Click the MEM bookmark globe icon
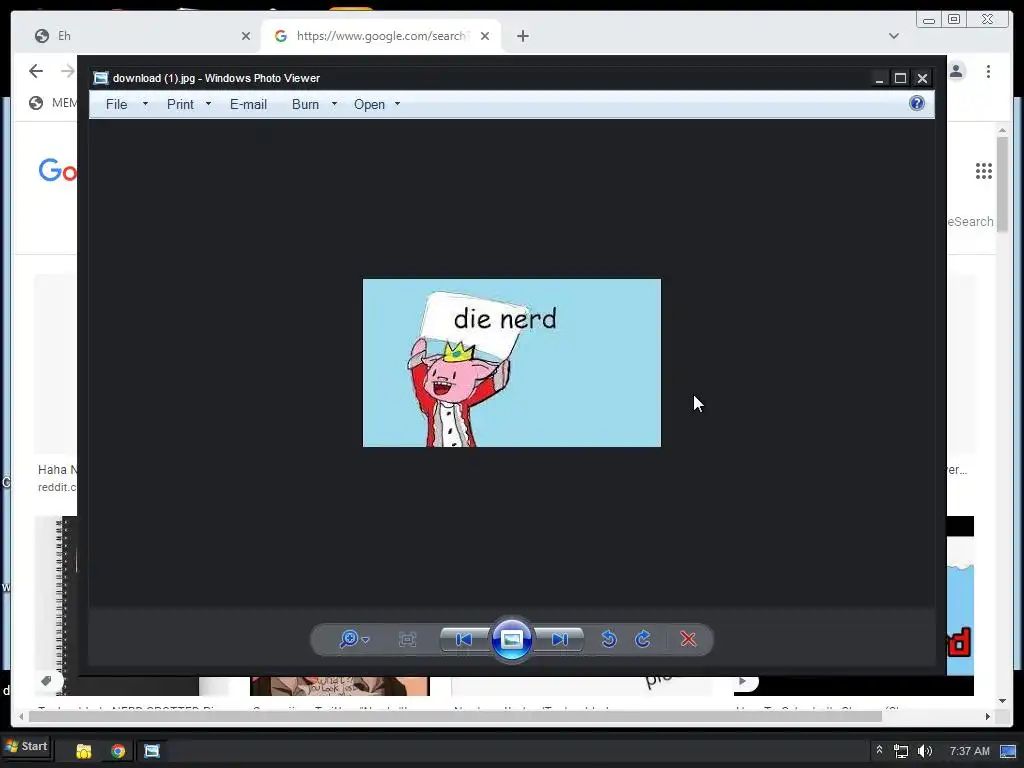The height and width of the screenshot is (768, 1024). coord(36,103)
